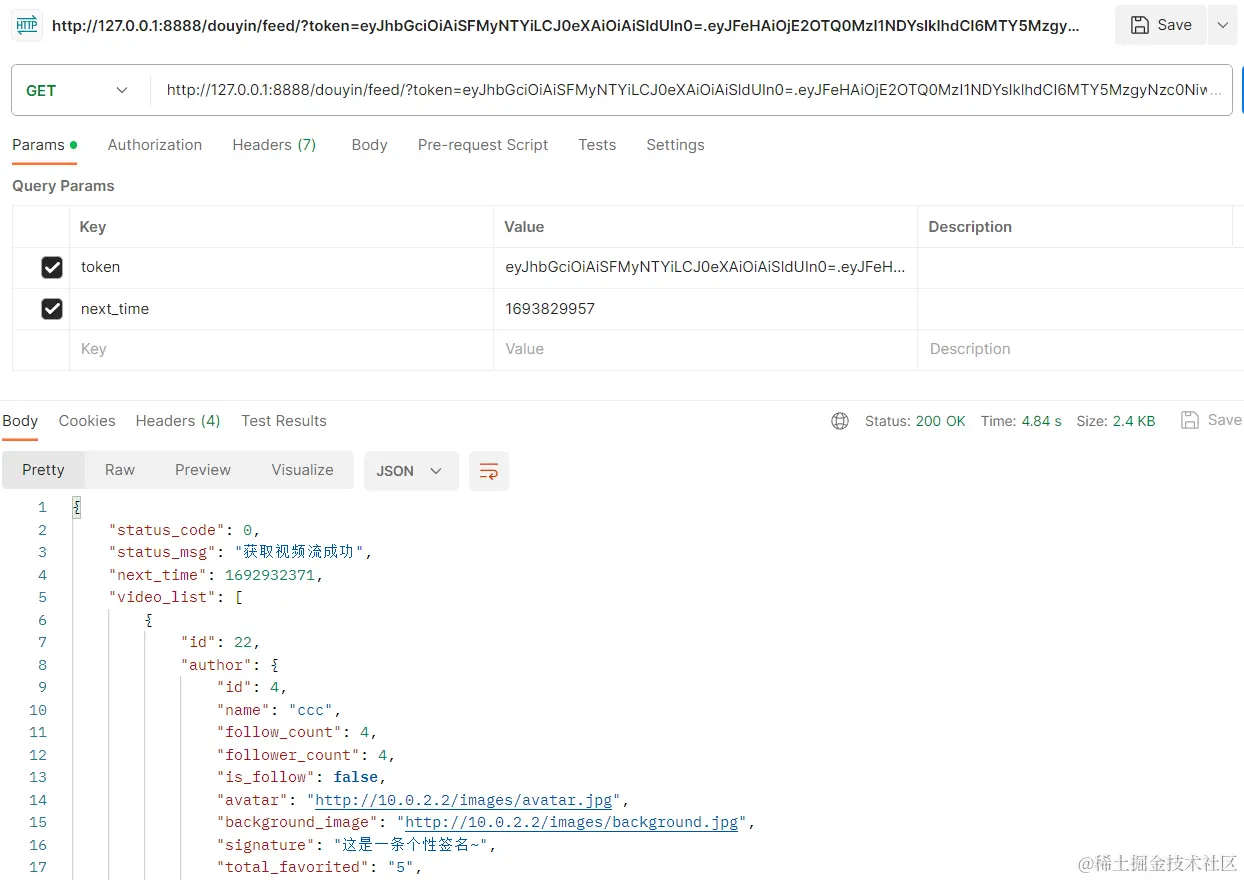This screenshot has width=1244, height=880.
Task: Click the empty Key placeholder field
Action: [281, 350]
